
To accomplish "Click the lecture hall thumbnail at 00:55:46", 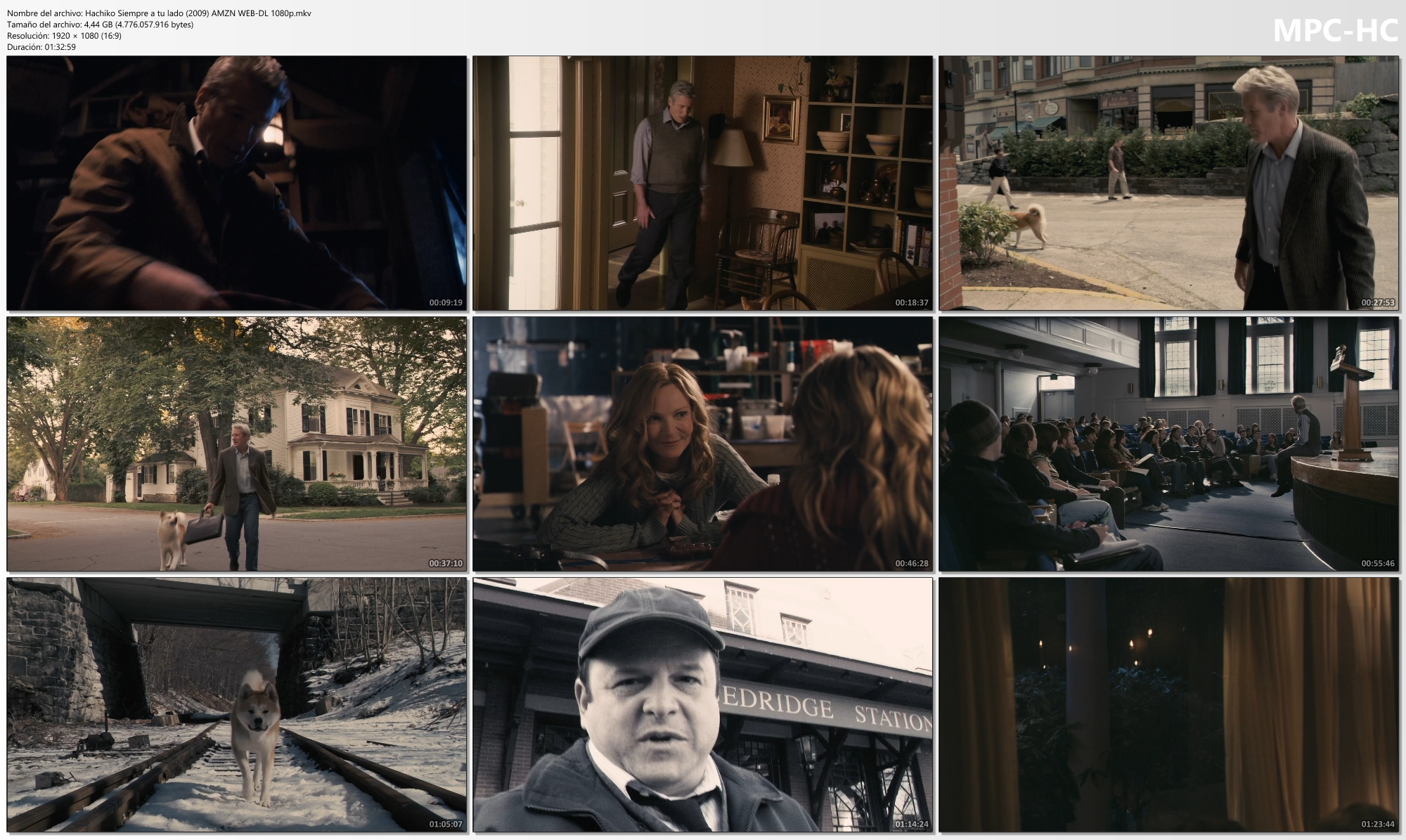I will (x=1168, y=444).
